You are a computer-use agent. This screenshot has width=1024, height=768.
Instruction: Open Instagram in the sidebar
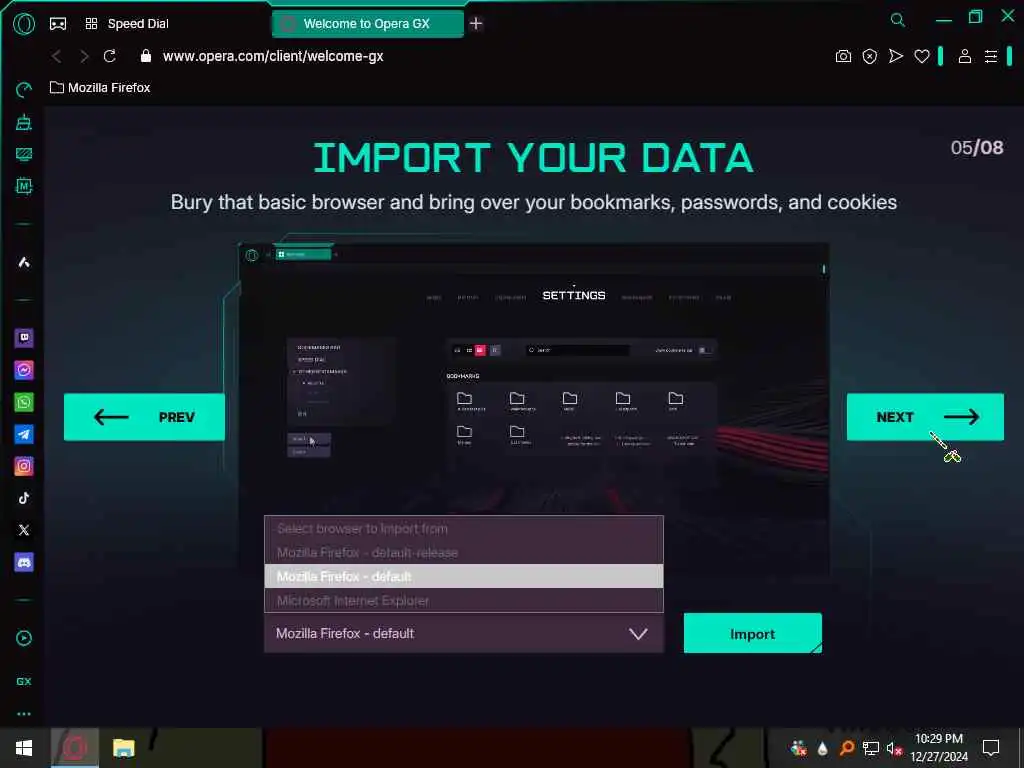point(24,466)
